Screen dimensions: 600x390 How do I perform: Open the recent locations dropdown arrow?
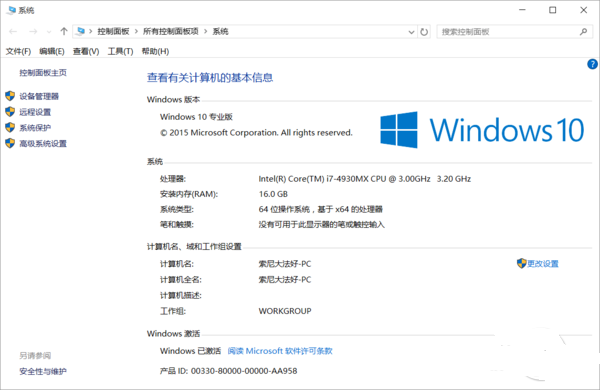(x=49, y=32)
